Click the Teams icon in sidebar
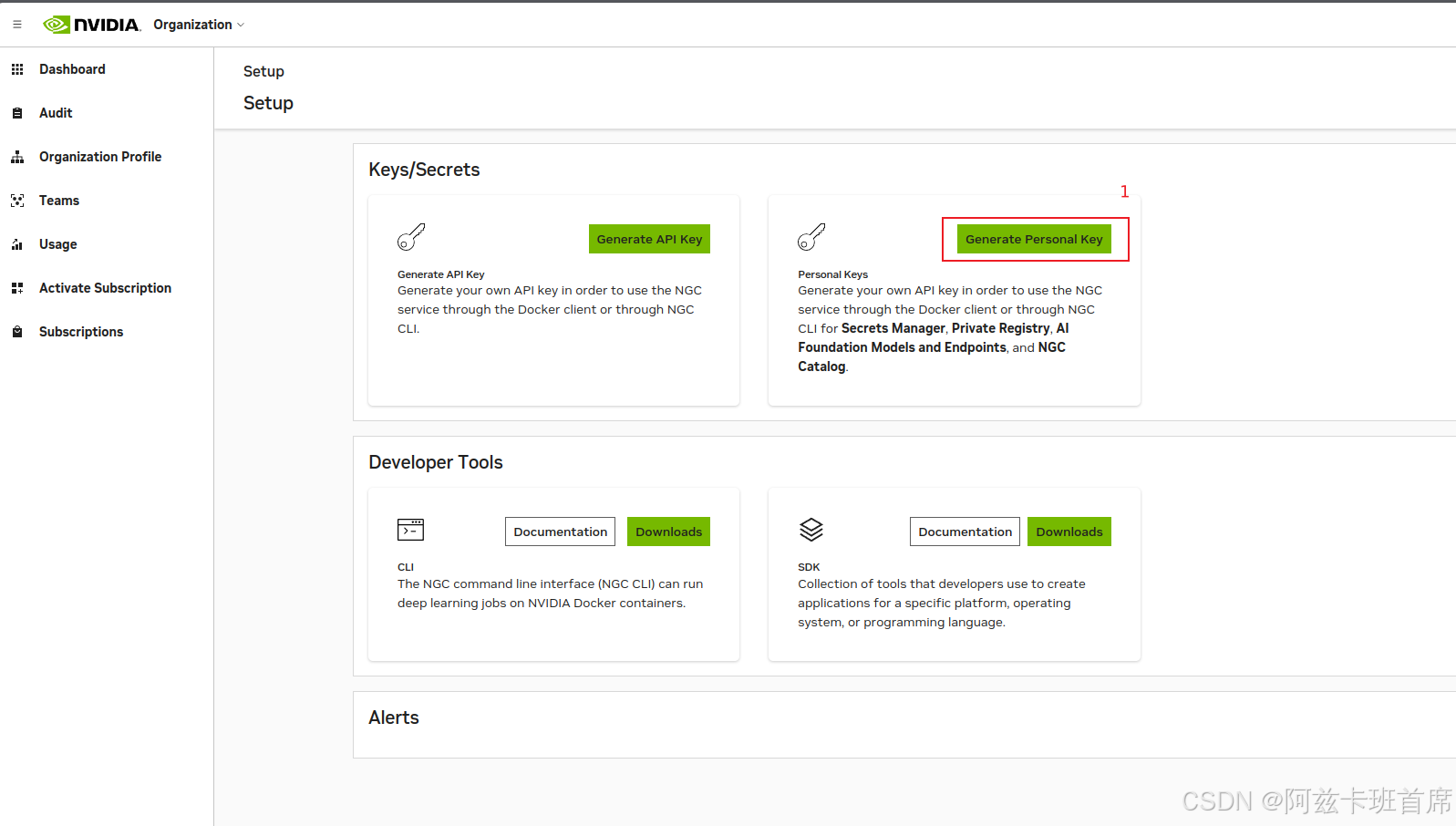 tap(17, 201)
